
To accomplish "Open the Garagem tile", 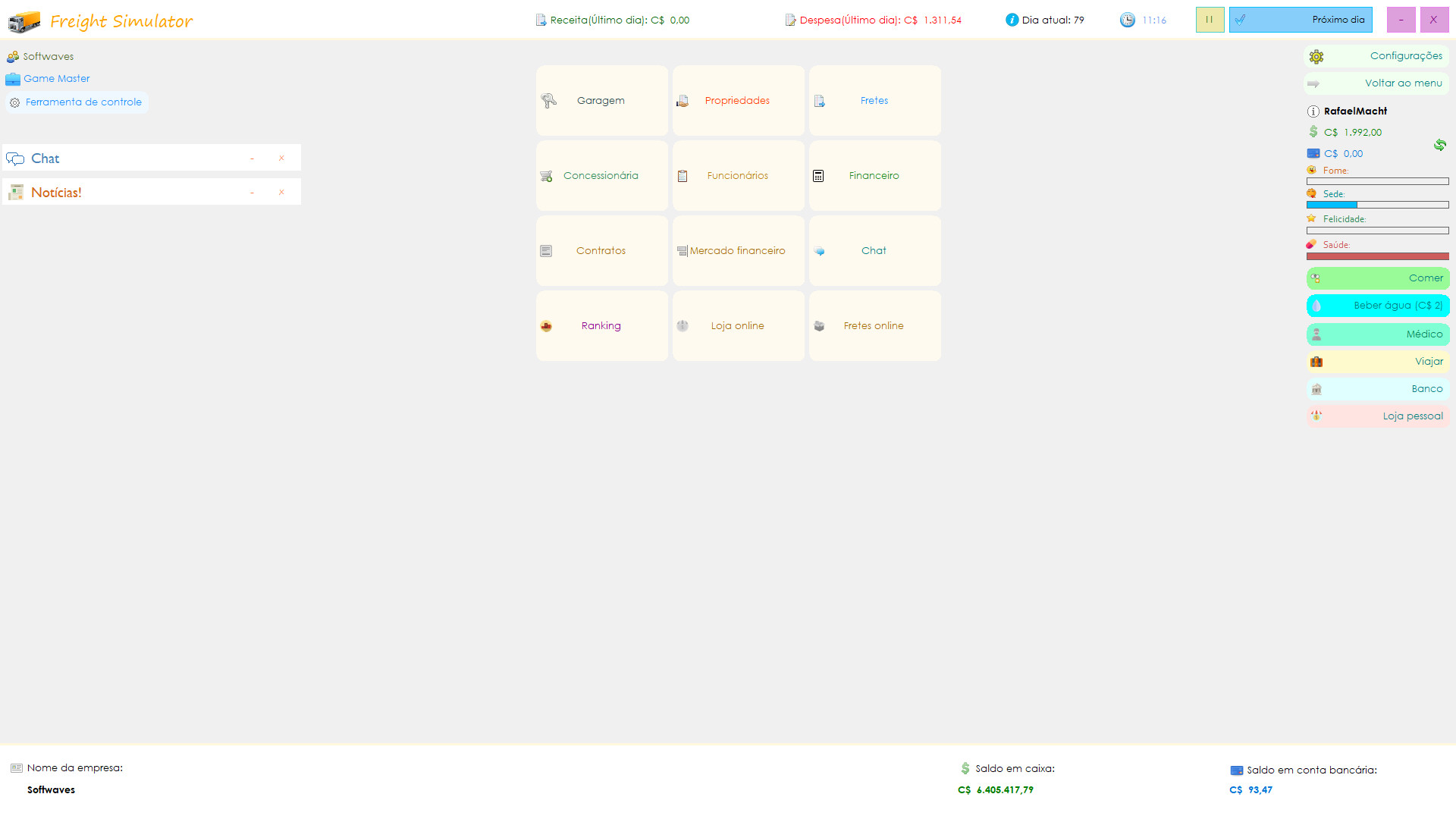I will pyautogui.click(x=601, y=101).
